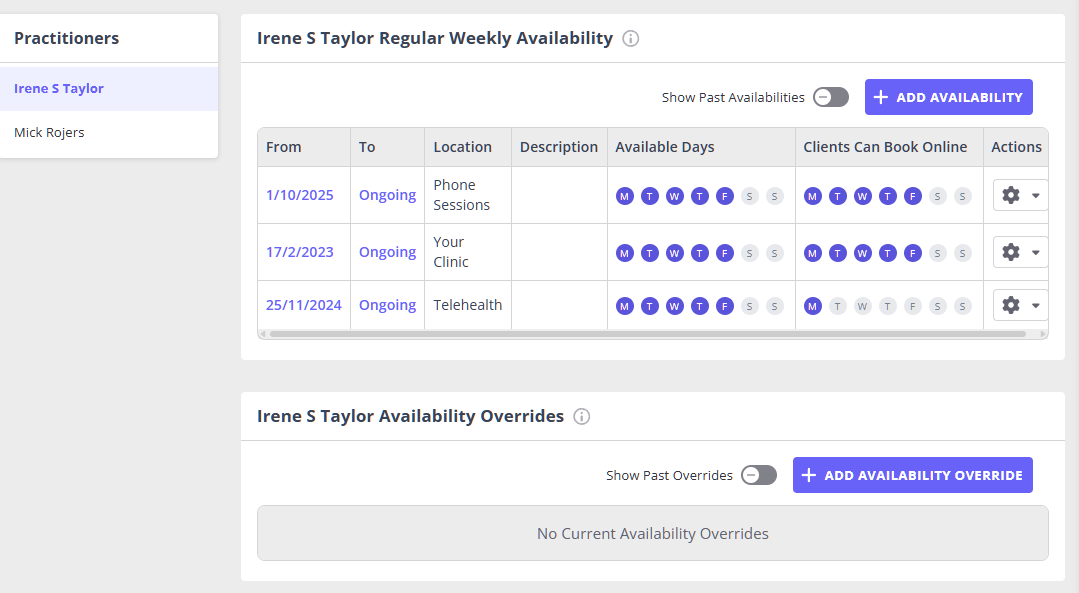This screenshot has height=593, width=1079.
Task: Open the 1/10/2025 From date link
Action: pos(300,195)
